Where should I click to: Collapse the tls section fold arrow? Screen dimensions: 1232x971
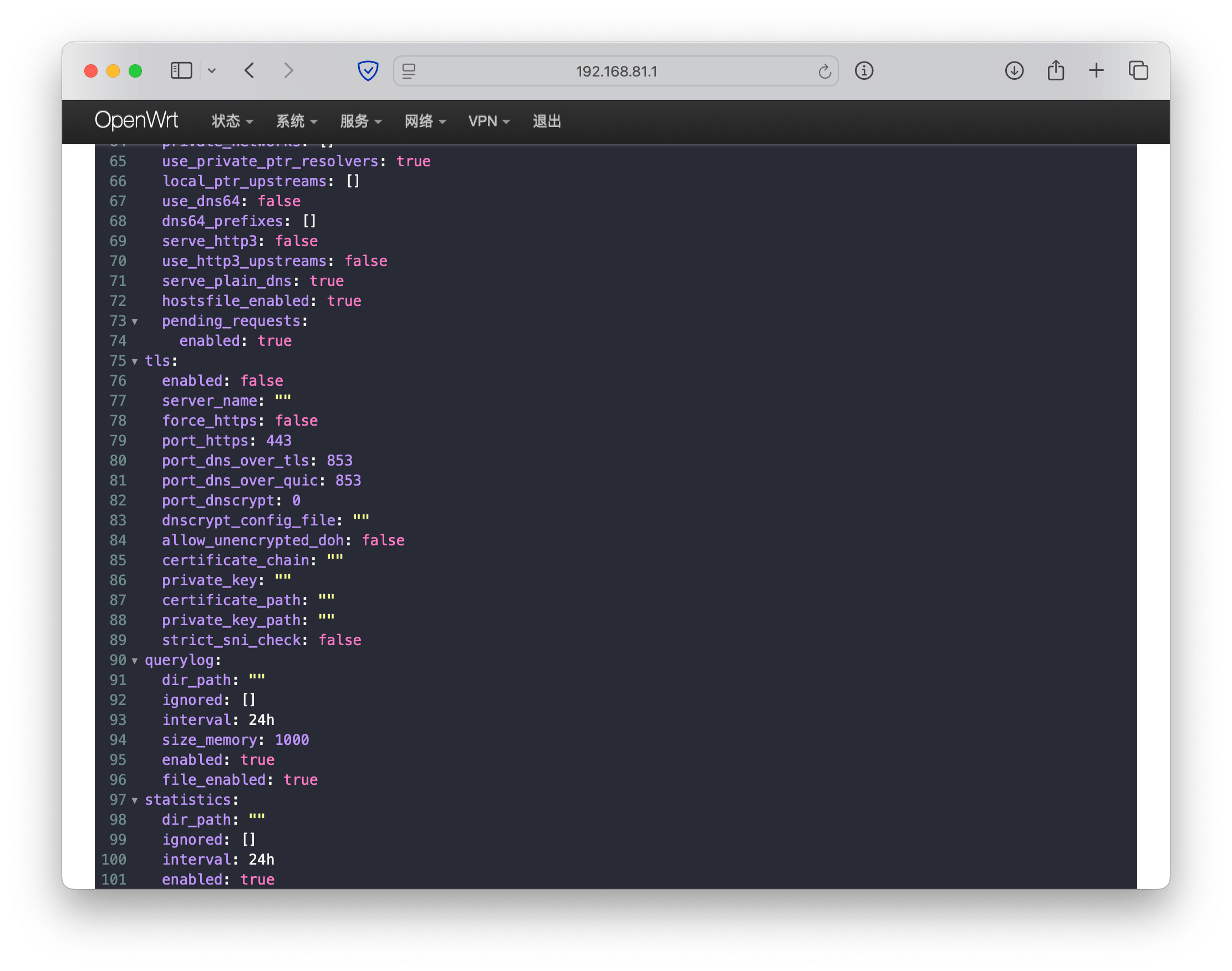coord(135,361)
